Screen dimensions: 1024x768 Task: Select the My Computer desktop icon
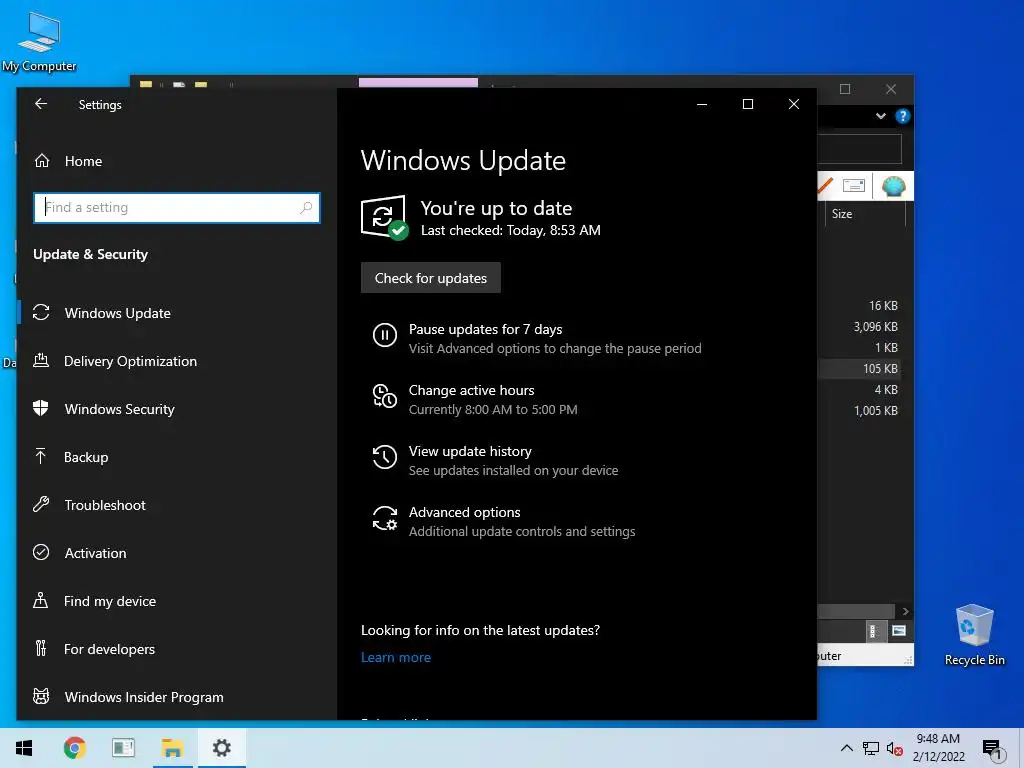click(x=39, y=42)
